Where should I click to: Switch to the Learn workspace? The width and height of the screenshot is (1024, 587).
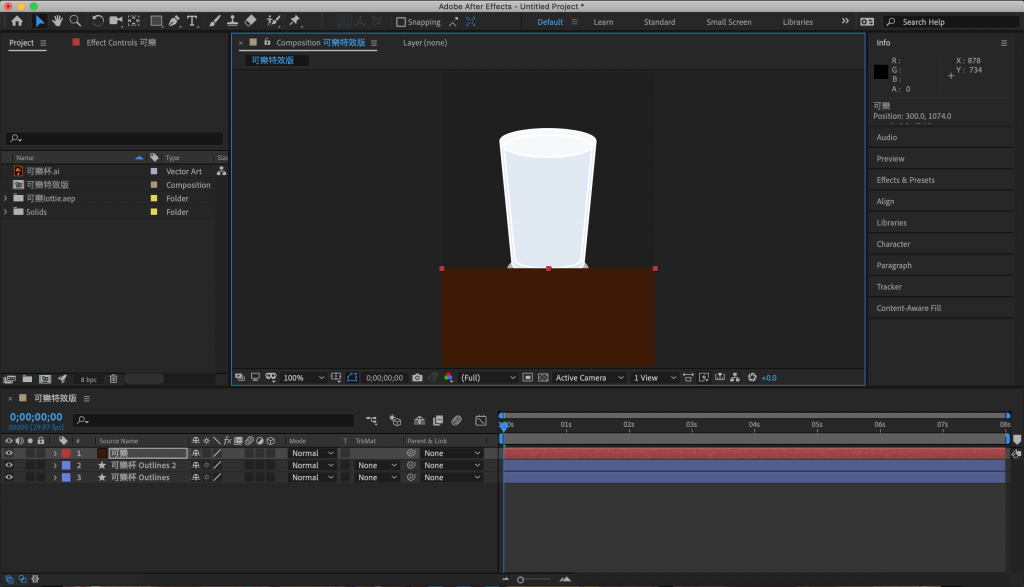pos(603,22)
